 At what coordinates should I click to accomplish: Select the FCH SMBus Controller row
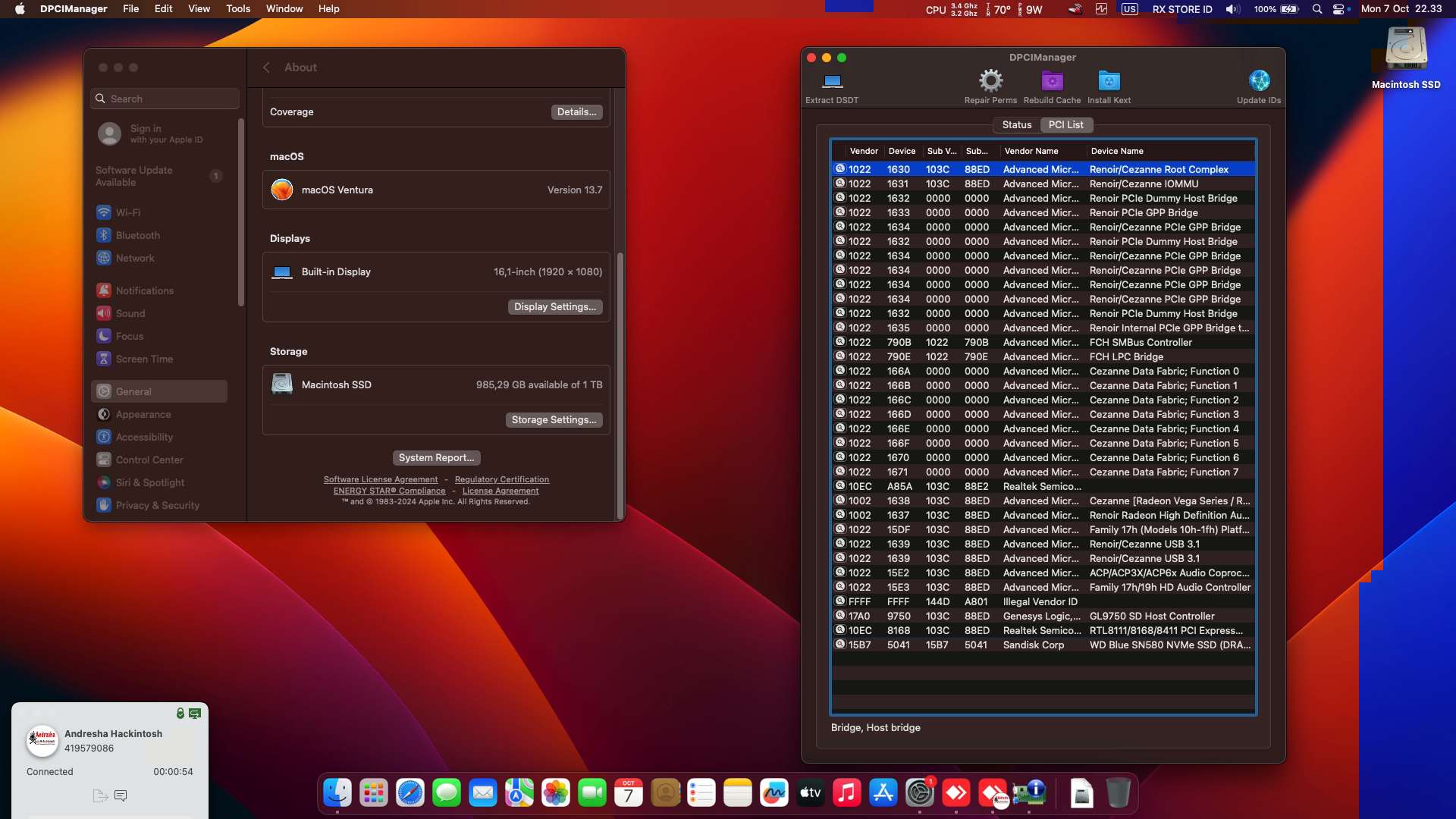pyautogui.click(x=1043, y=342)
